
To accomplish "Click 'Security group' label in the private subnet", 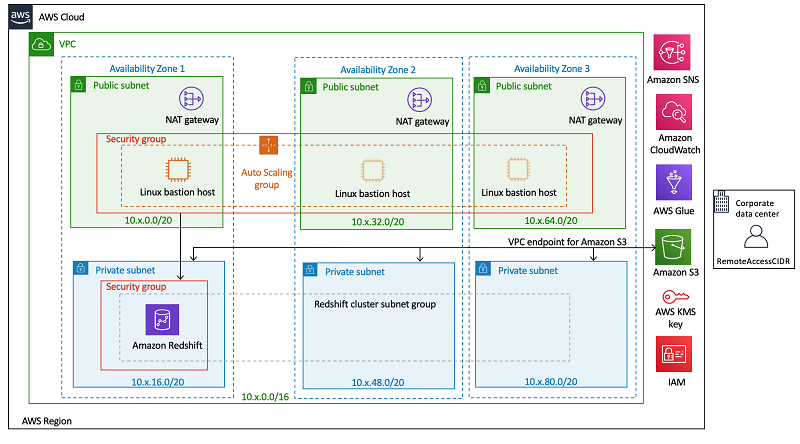I will (x=136, y=287).
